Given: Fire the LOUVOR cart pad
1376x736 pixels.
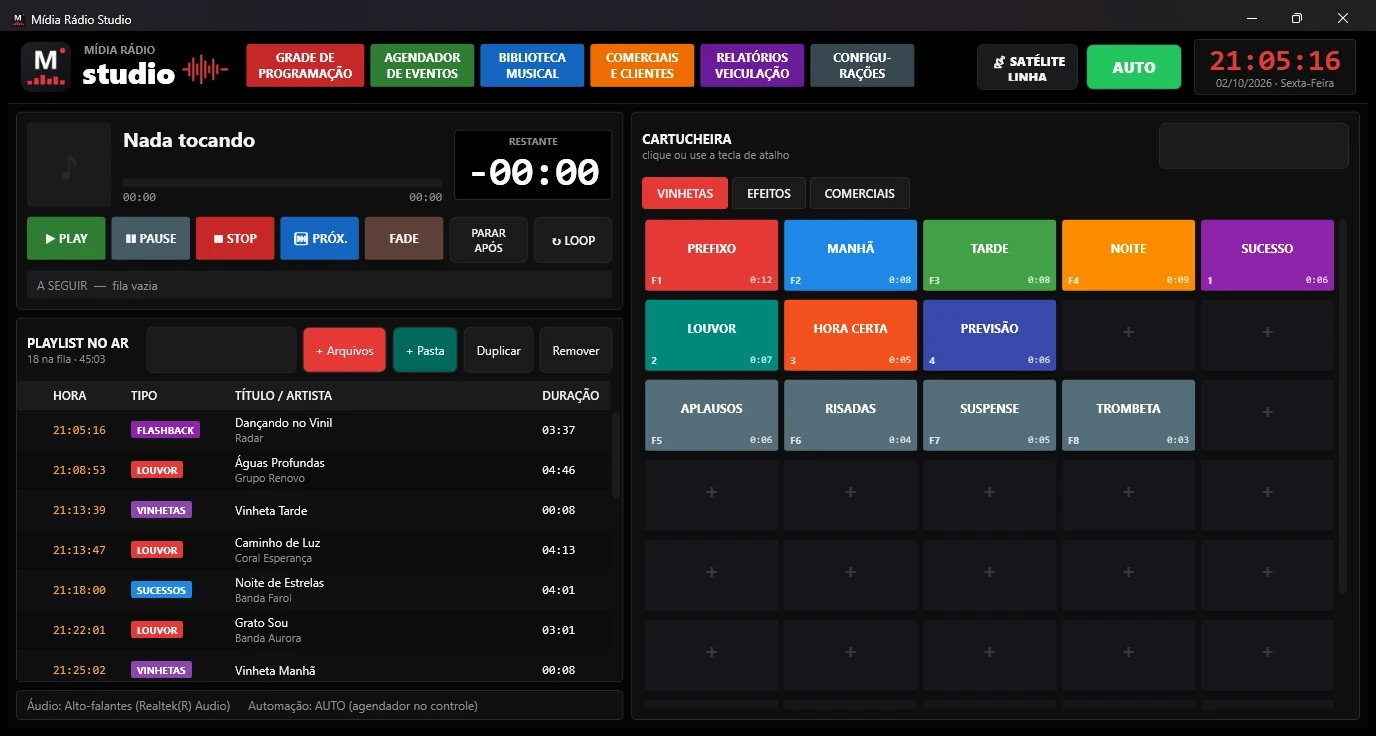Looking at the screenshot, I should click(x=712, y=335).
